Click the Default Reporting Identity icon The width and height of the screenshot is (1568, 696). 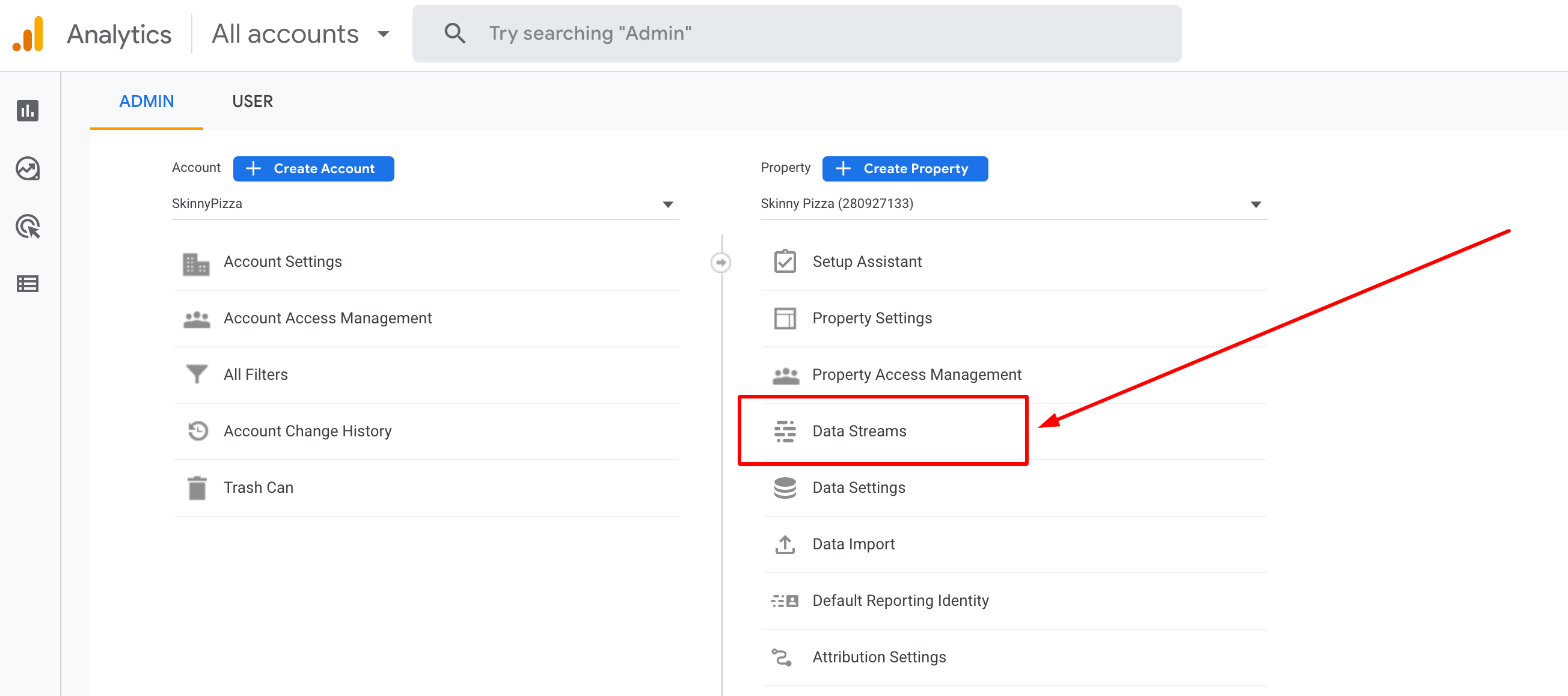(785, 601)
